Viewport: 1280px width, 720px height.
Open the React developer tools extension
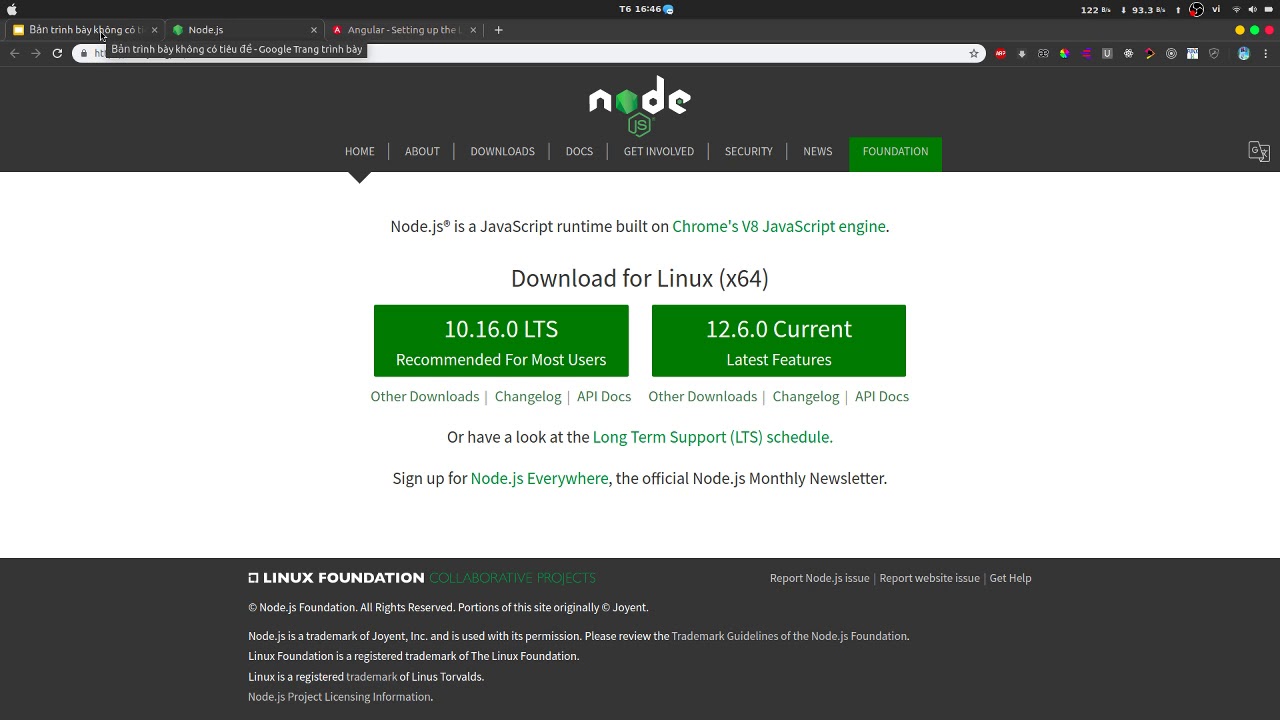coord(1129,54)
